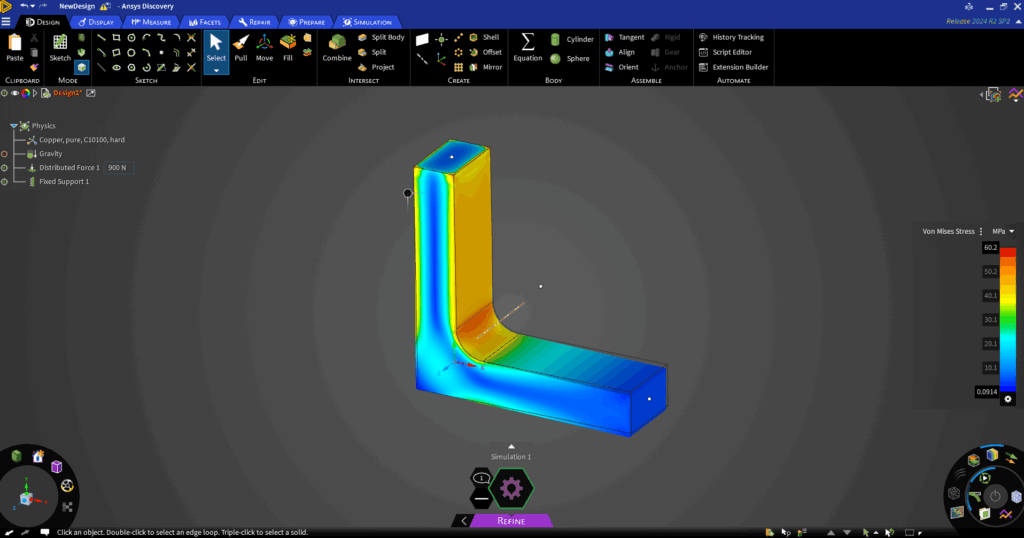
Task: Switch to the Simulation tab
Action: (368, 22)
